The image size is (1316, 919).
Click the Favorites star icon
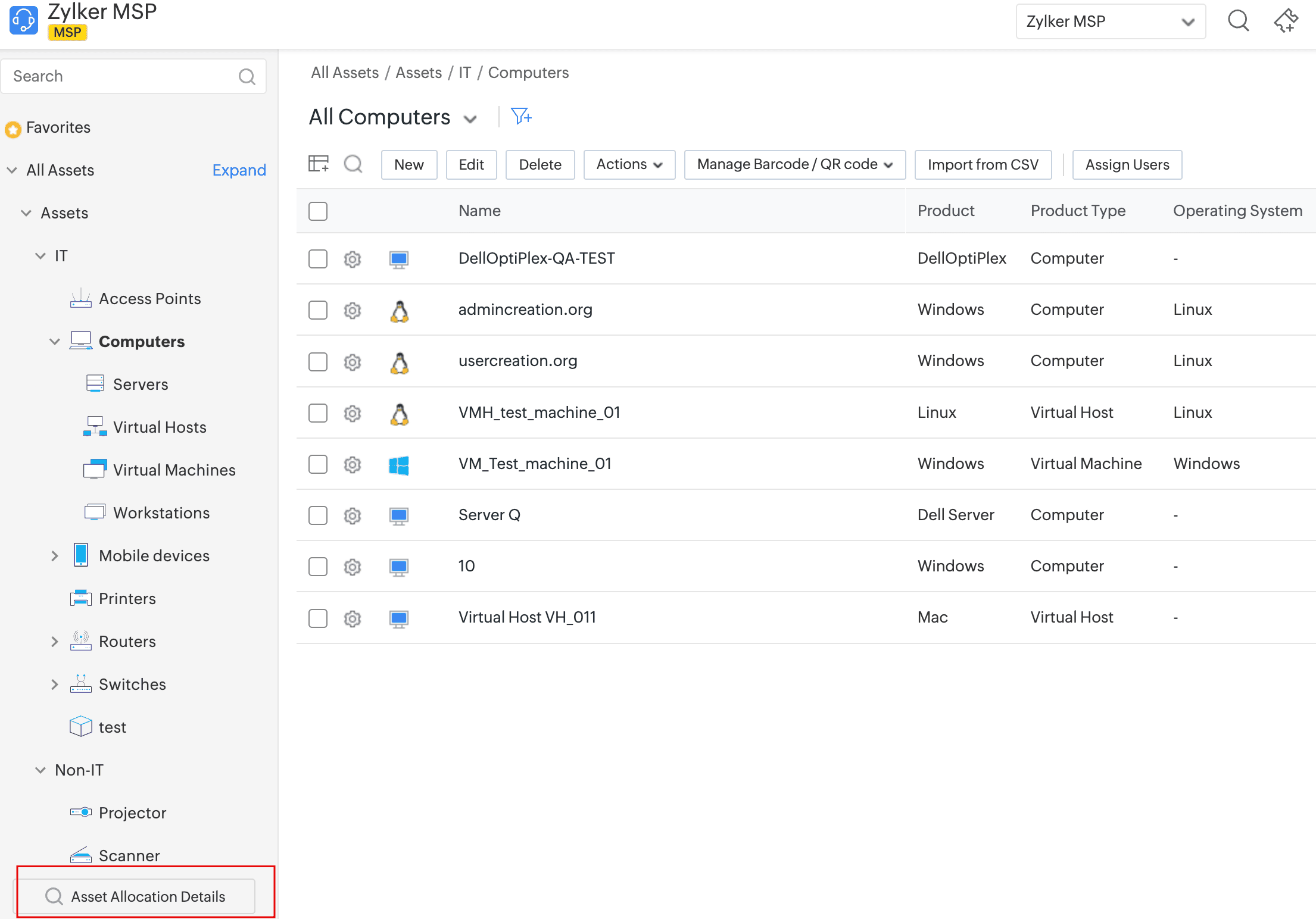[13, 129]
